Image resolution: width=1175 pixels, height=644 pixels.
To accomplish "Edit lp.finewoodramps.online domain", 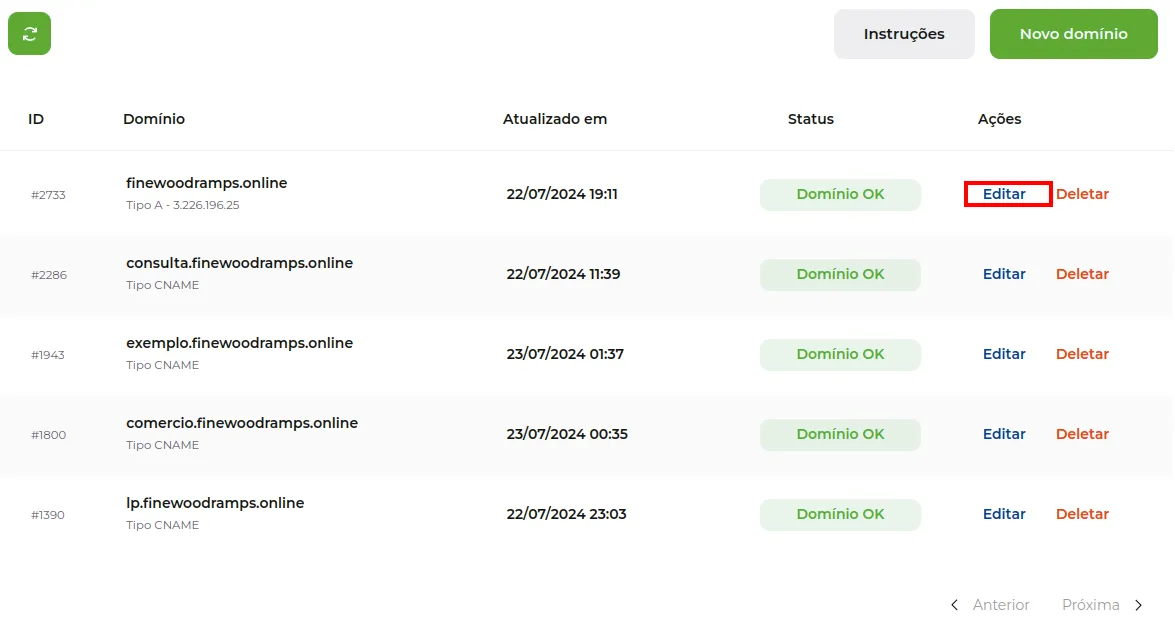I will point(1004,514).
